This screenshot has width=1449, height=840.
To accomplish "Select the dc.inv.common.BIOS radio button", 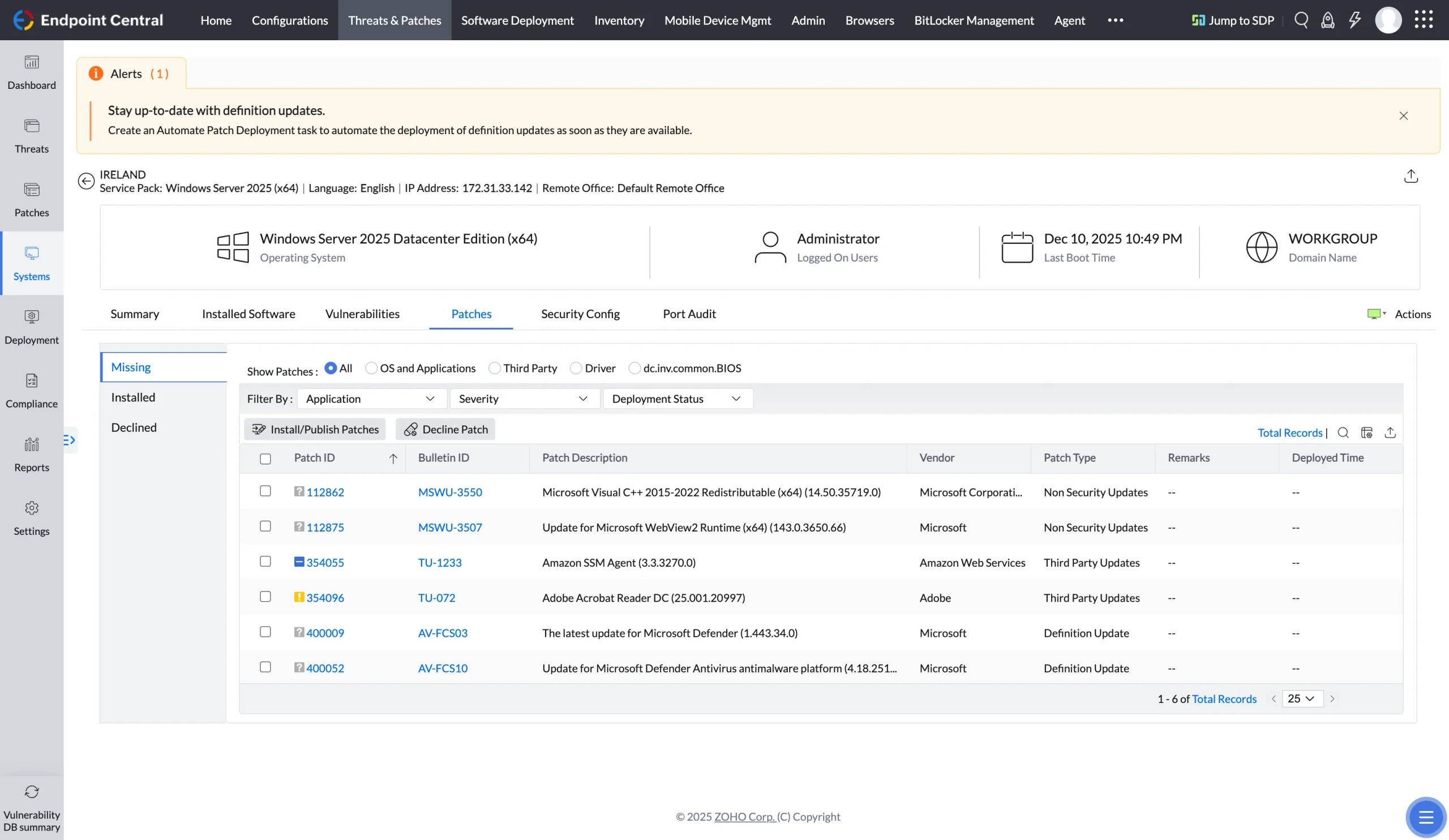I will (x=635, y=368).
